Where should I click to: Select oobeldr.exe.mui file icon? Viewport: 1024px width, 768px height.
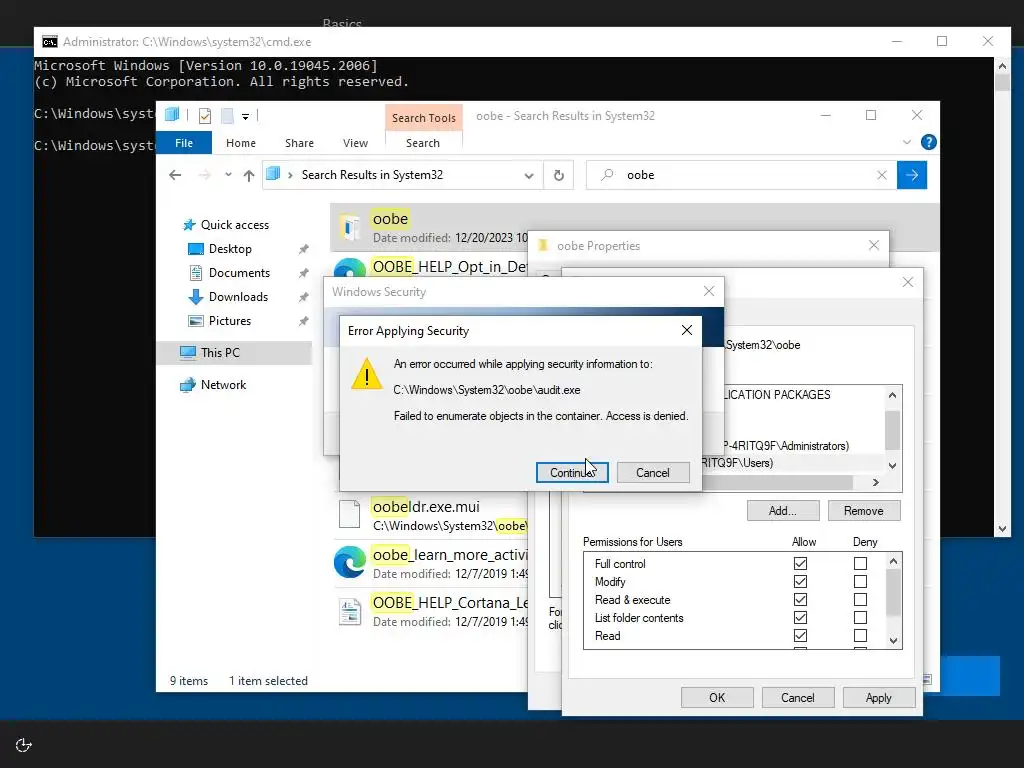[349, 514]
